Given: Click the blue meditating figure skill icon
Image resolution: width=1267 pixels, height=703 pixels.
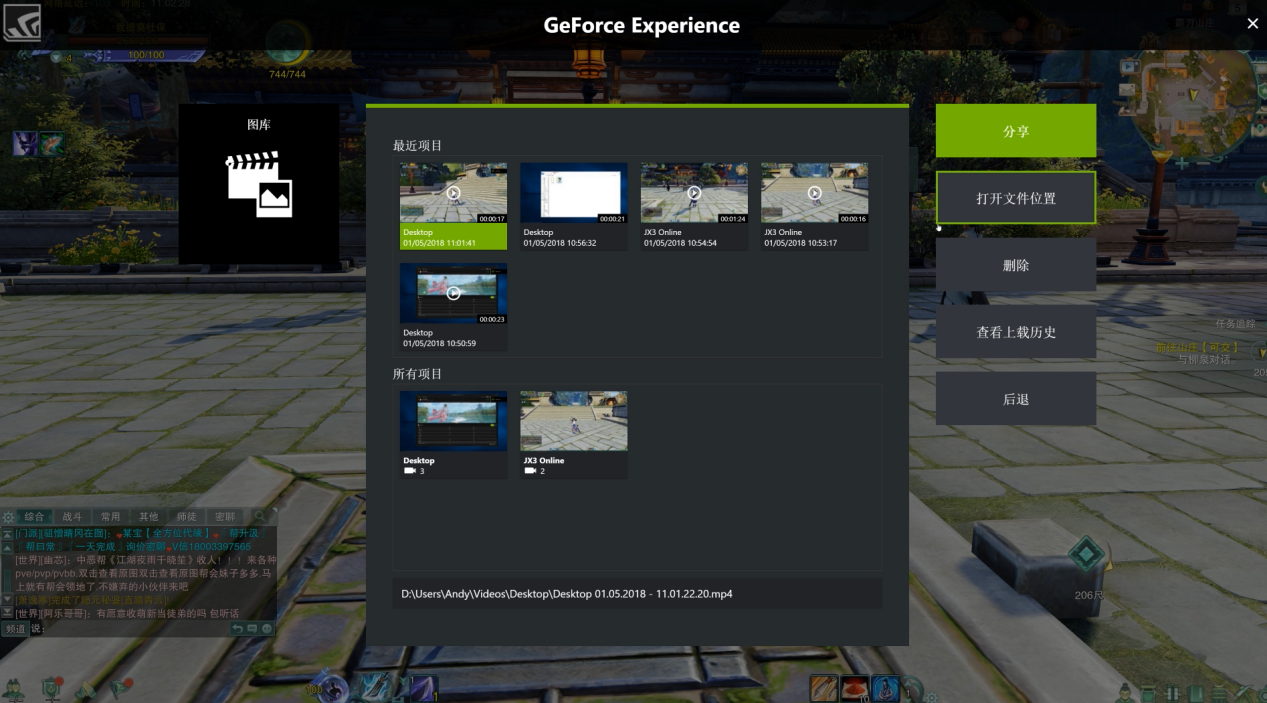Looking at the screenshot, I should click(x=886, y=689).
